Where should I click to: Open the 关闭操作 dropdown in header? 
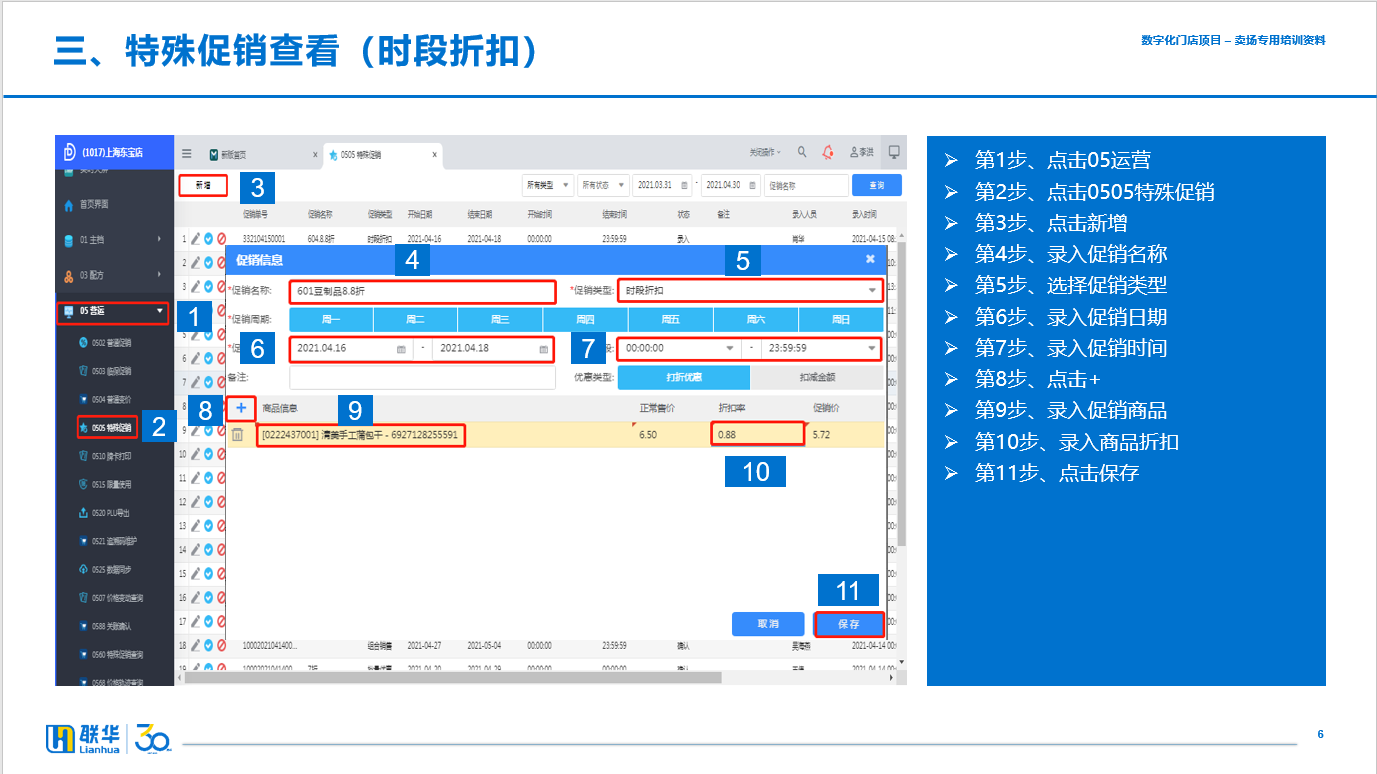(x=765, y=152)
